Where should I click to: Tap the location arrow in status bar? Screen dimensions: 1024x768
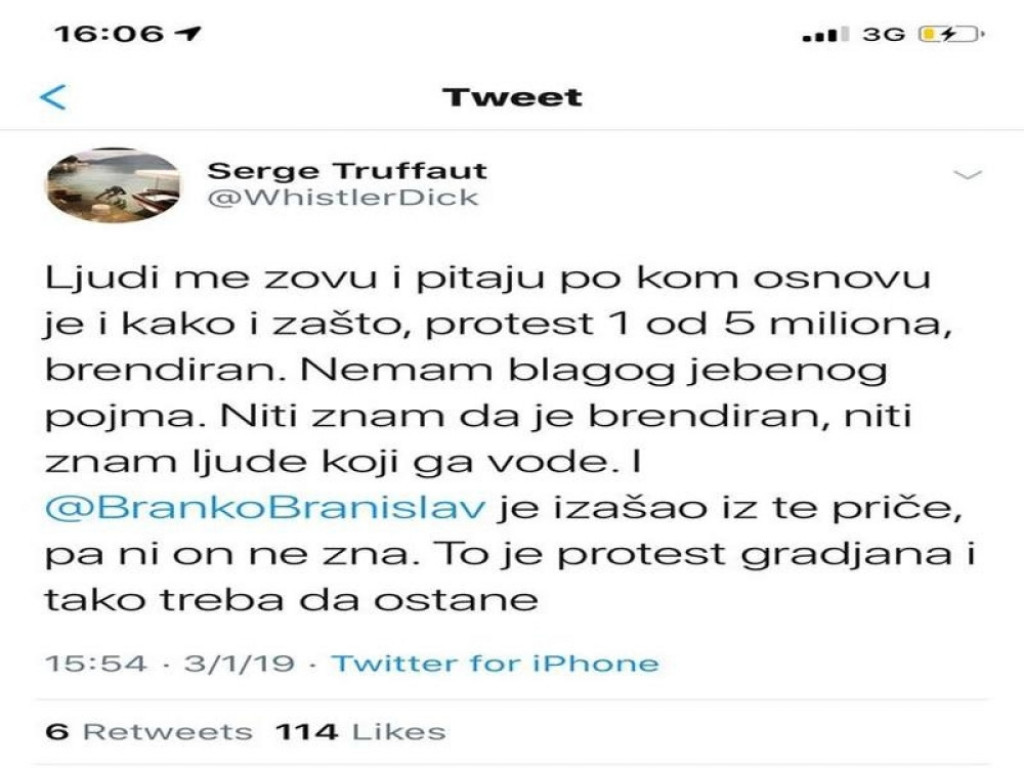coord(187,33)
